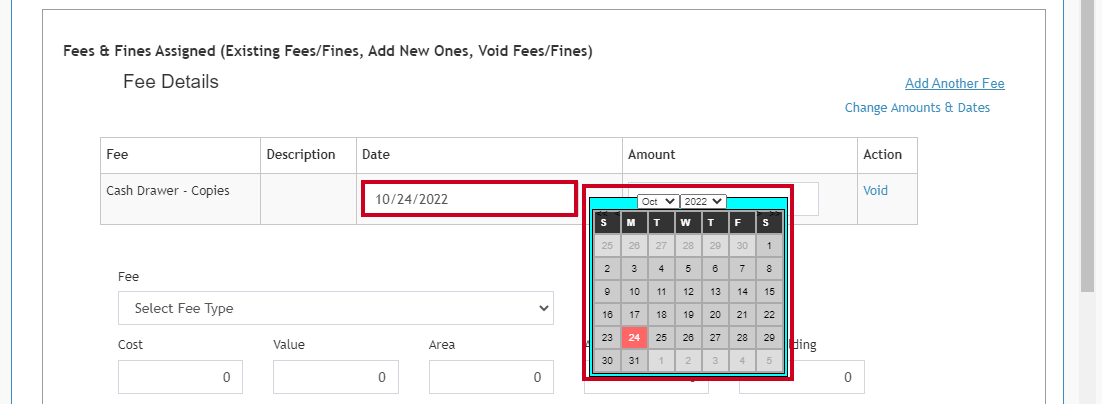Expand the Select Fee Type dropdown

335,308
